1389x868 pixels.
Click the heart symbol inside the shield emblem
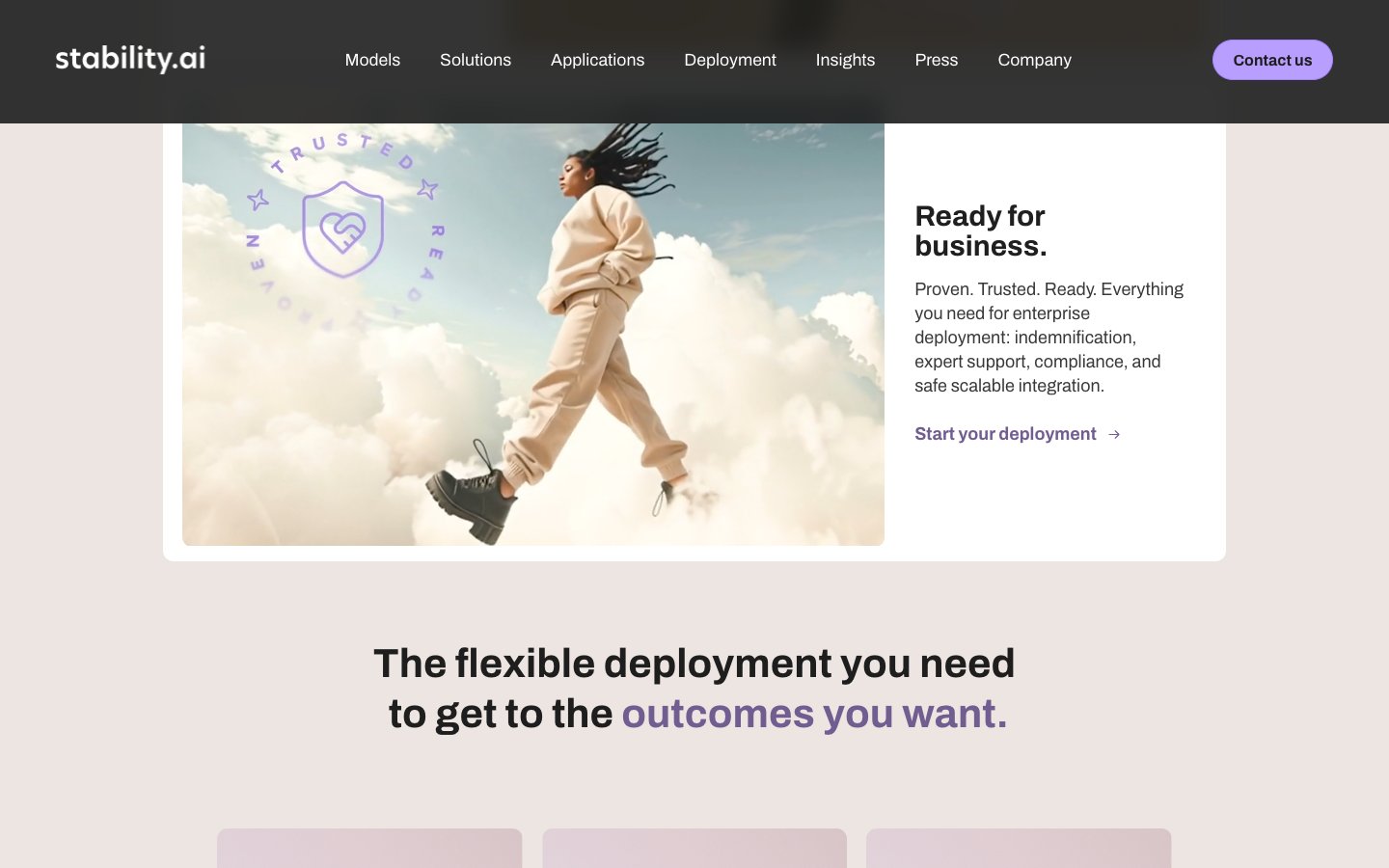point(342,230)
